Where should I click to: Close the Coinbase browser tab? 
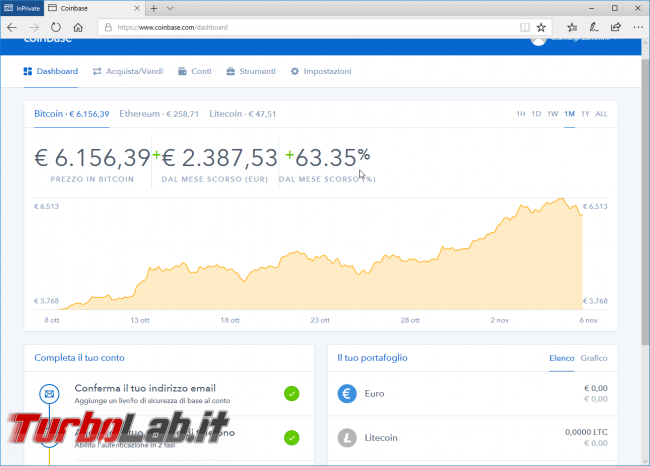[x=137, y=8]
